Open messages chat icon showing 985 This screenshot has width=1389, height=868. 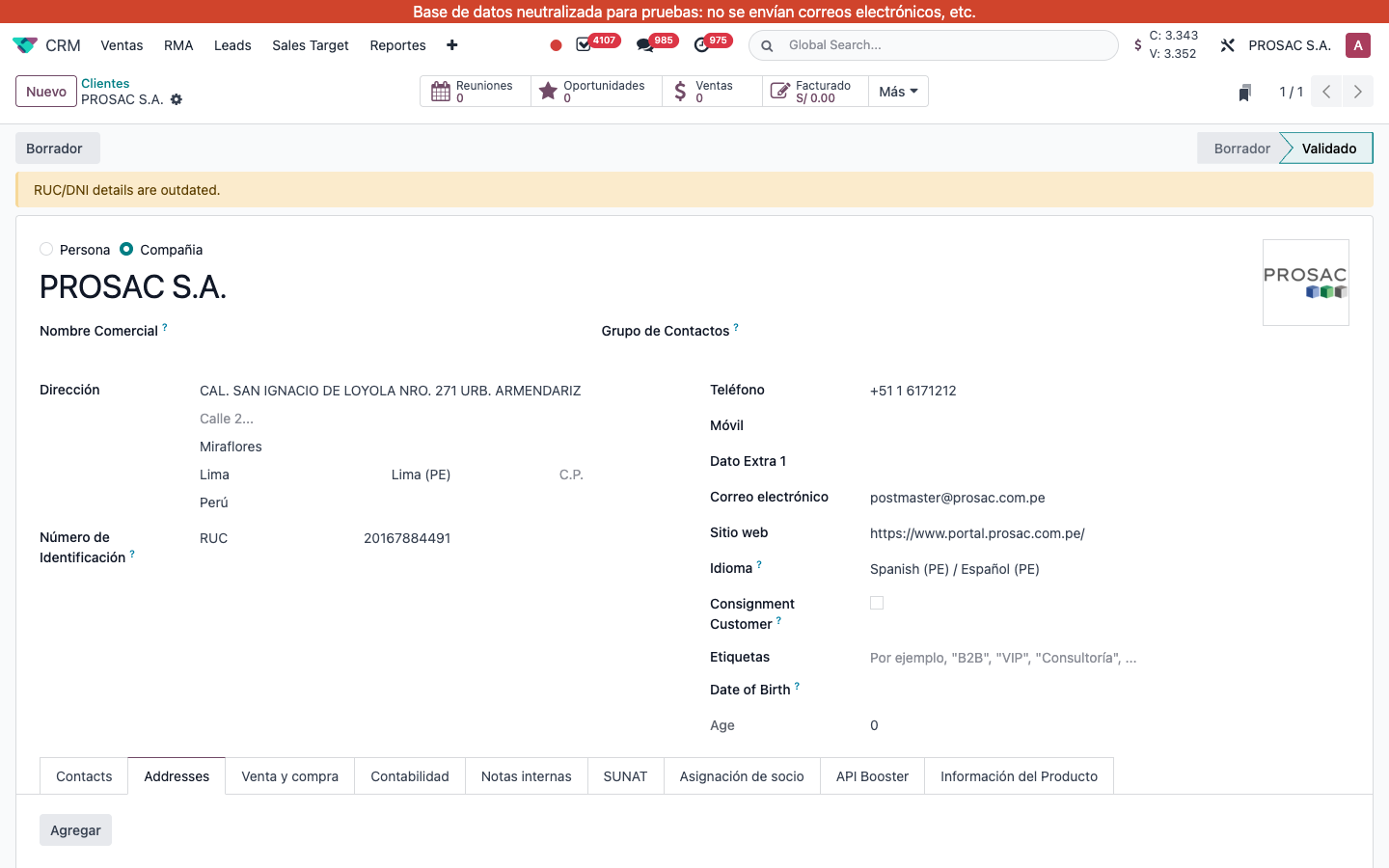pos(645,44)
